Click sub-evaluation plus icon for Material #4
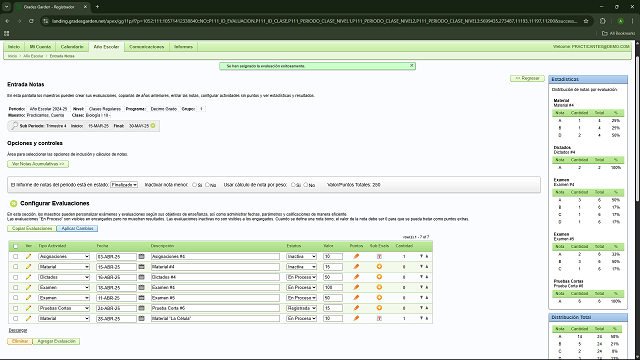This screenshot has width=640, height=360. click(x=379, y=267)
